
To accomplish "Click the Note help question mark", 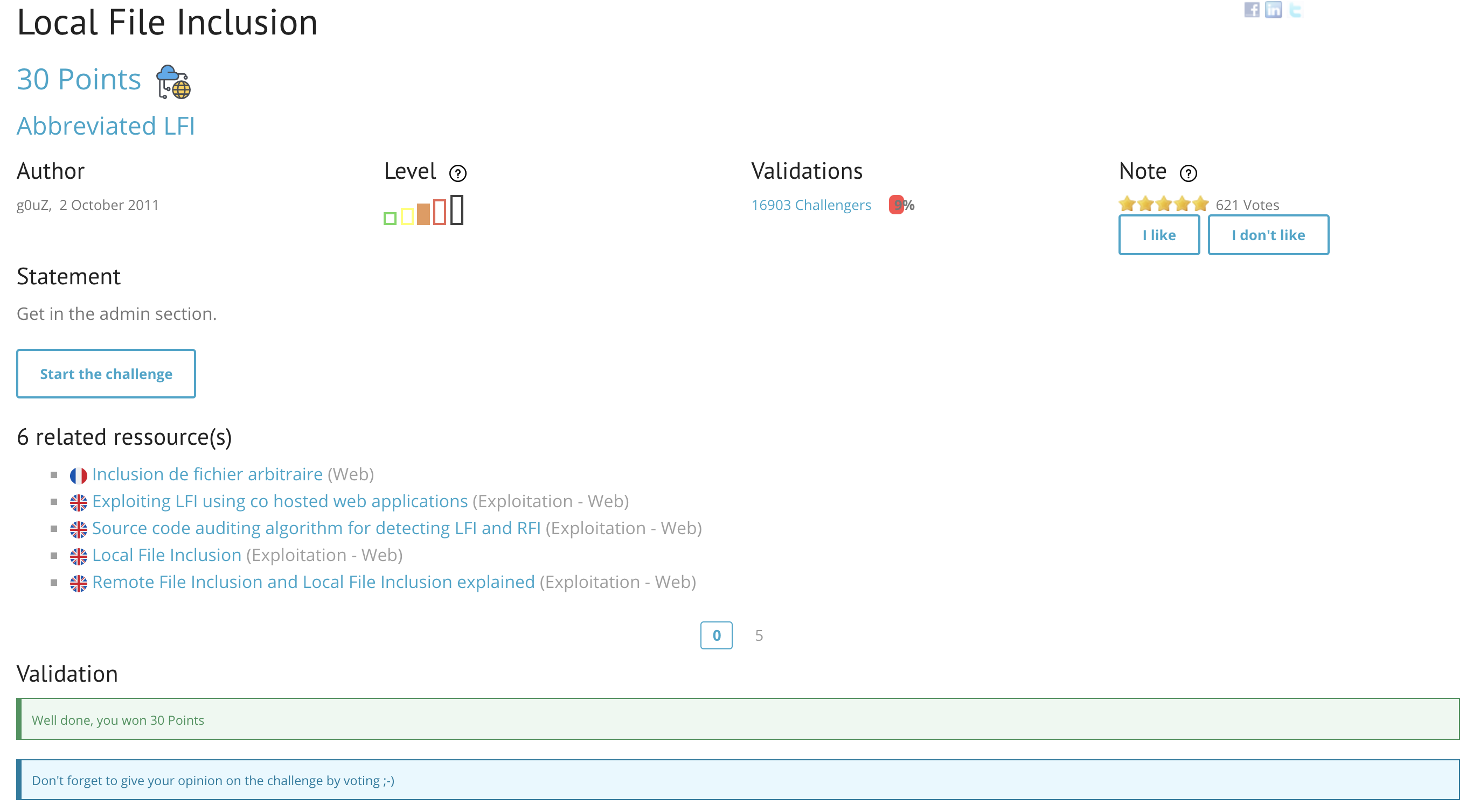I will [1188, 173].
